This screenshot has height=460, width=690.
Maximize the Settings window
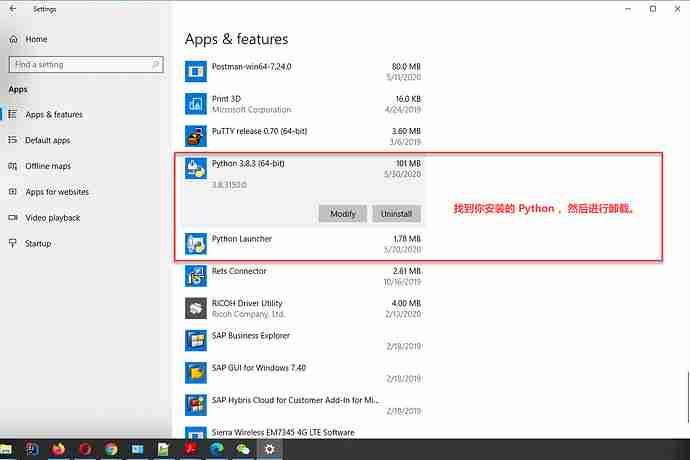coord(653,9)
